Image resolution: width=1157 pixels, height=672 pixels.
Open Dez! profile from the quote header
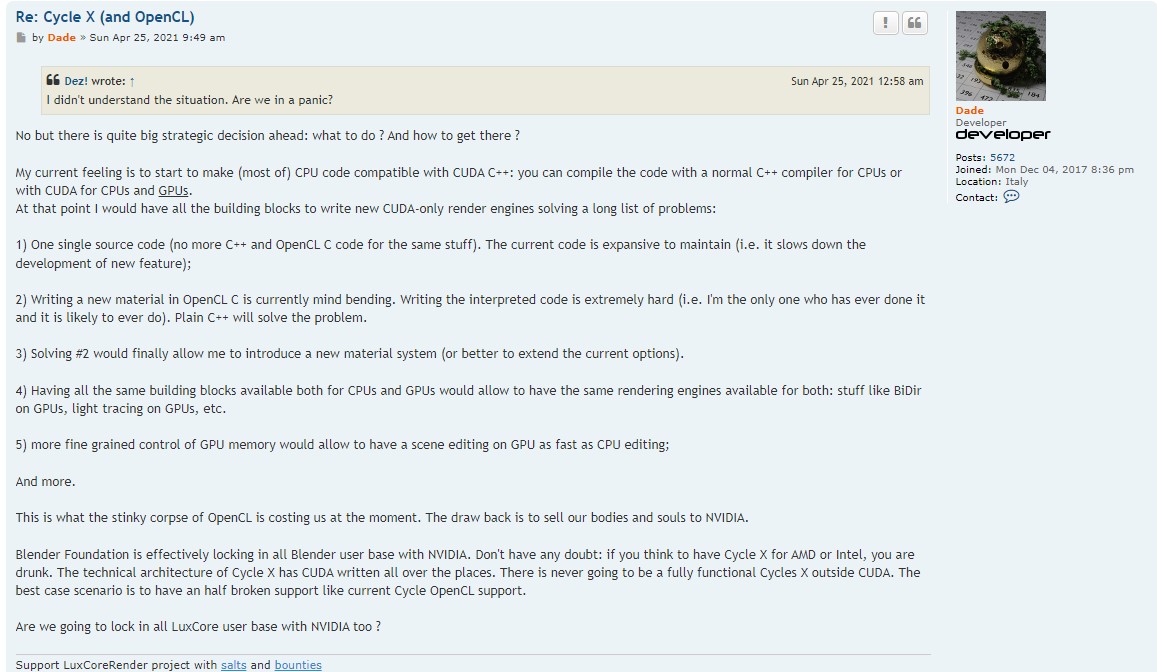(x=76, y=81)
